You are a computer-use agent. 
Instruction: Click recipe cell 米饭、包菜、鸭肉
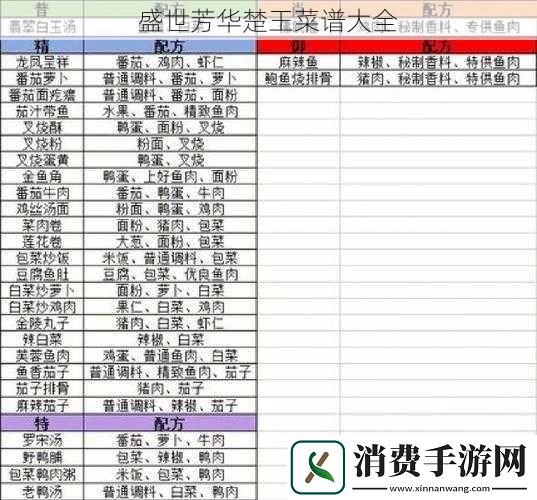click(x=170, y=475)
